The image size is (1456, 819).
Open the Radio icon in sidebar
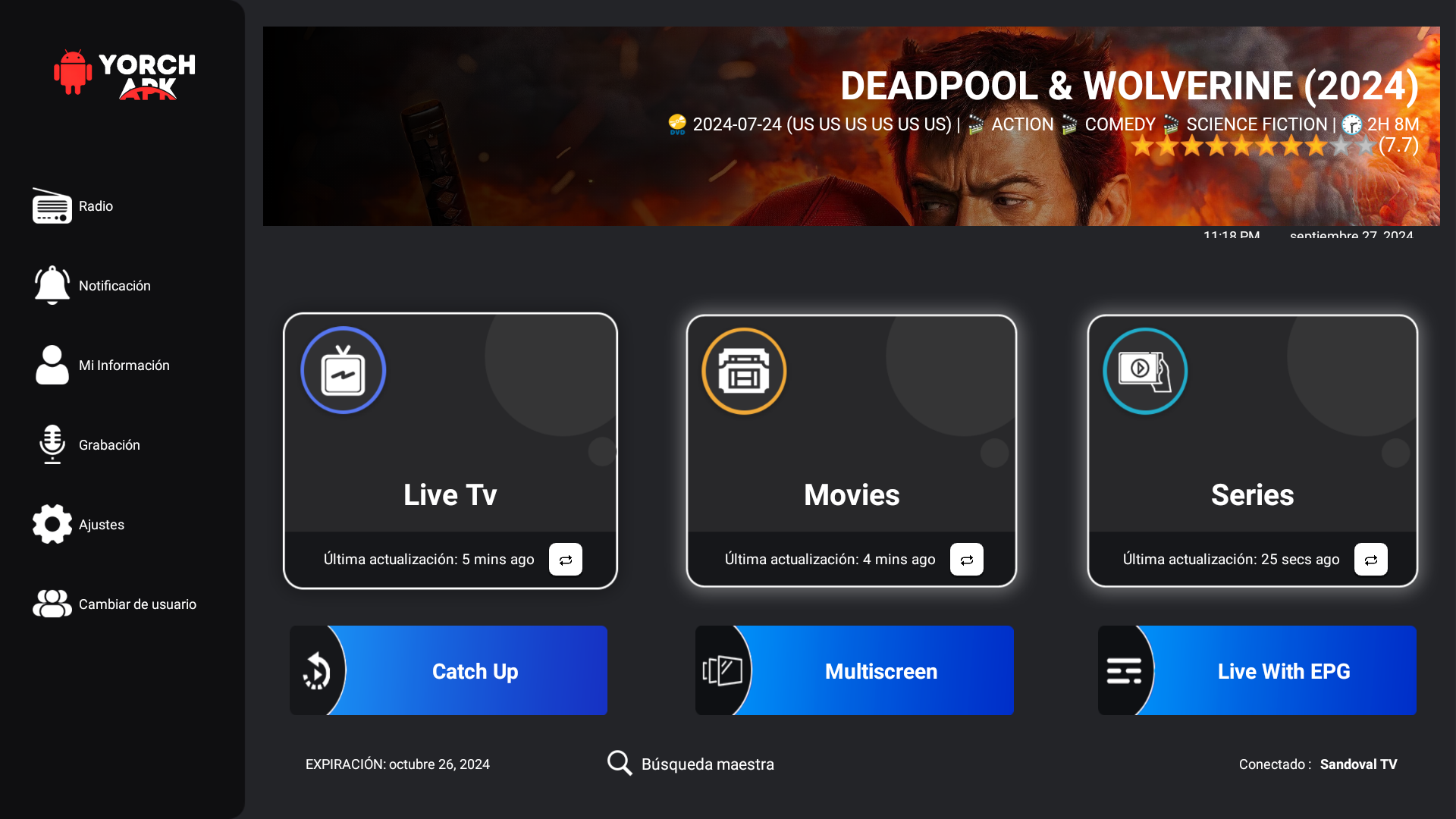[52, 206]
